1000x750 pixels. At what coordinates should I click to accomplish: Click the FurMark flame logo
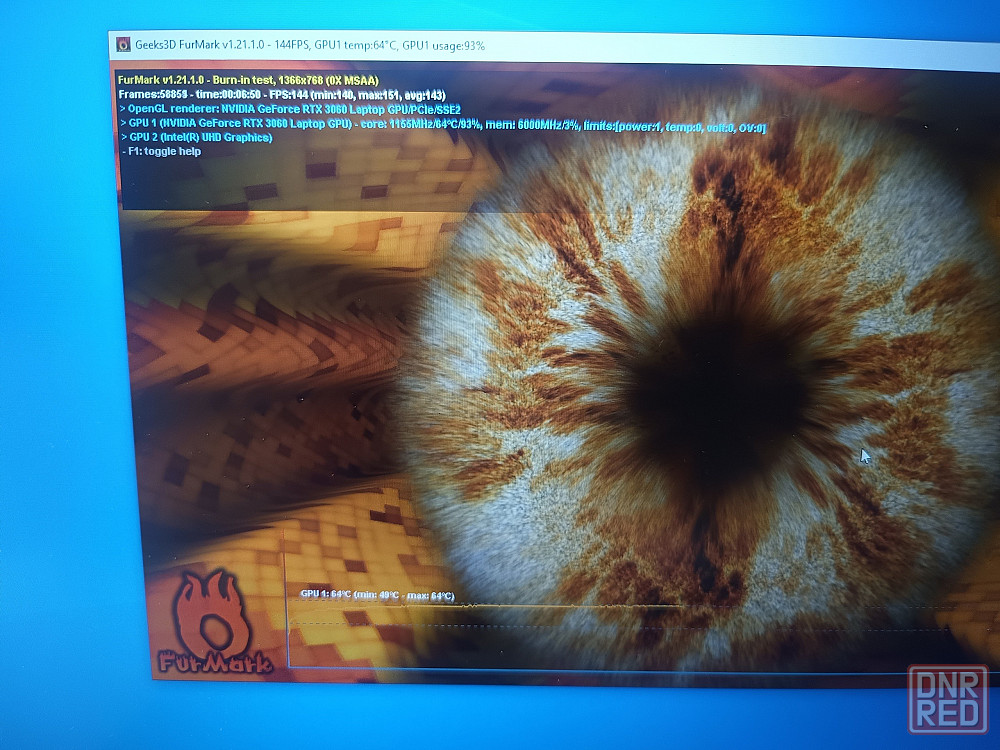[213, 623]
